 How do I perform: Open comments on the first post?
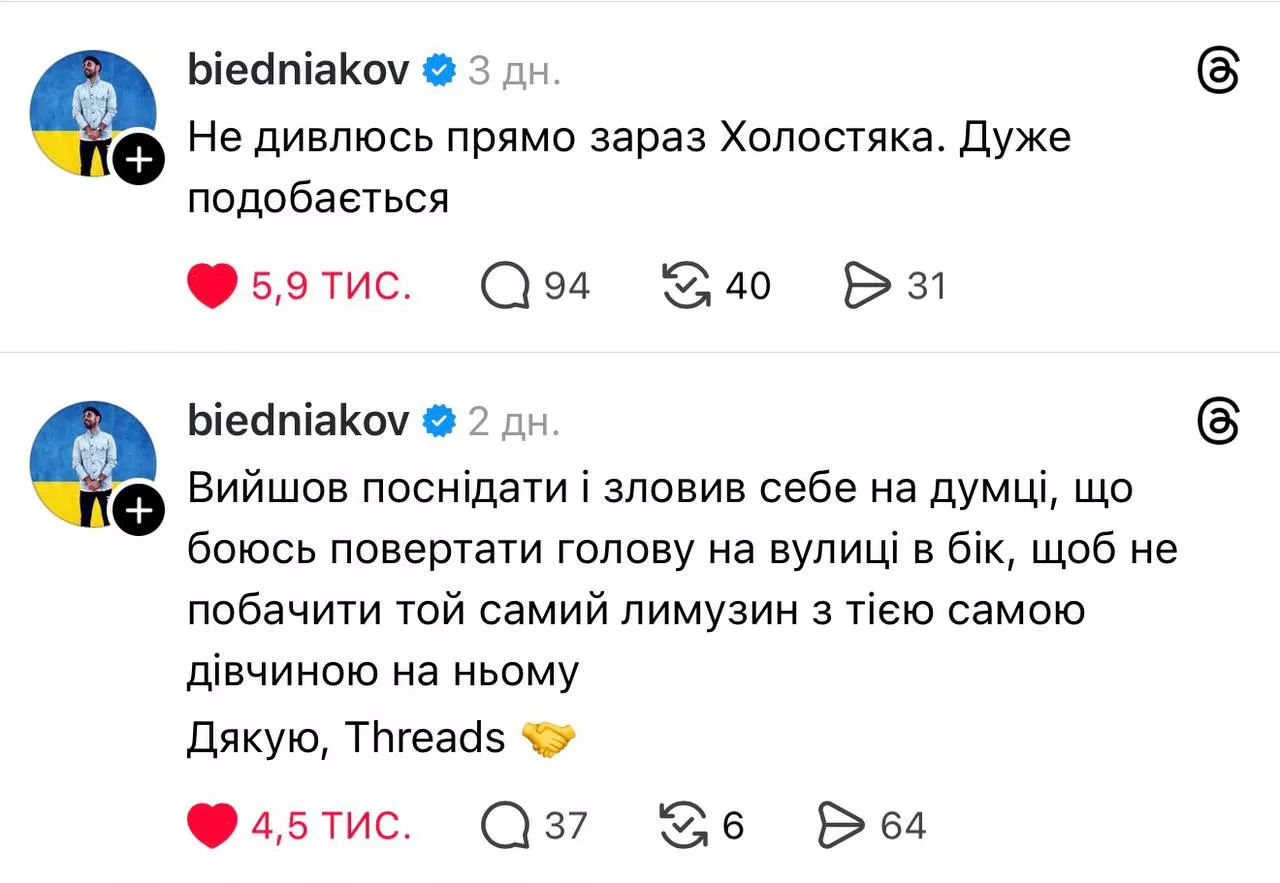506,287
